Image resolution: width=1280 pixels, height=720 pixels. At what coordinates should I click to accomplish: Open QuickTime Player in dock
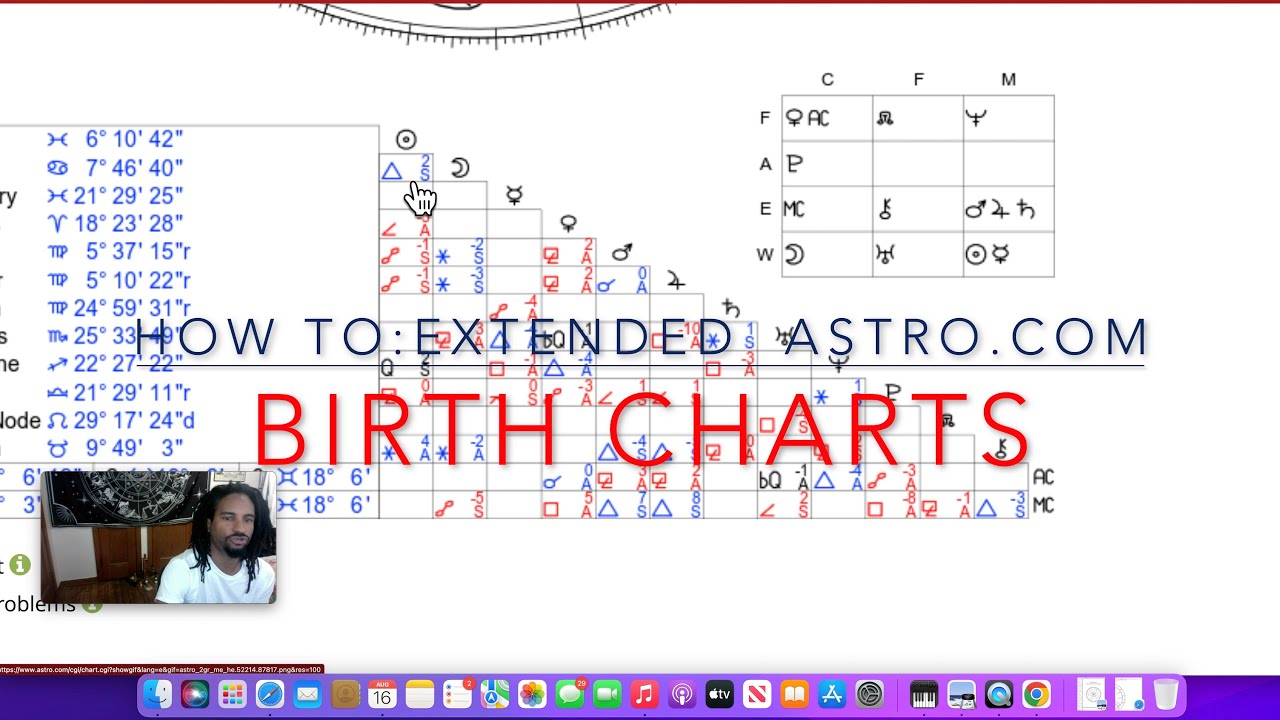pyautogui.click(x=999, y=694)
